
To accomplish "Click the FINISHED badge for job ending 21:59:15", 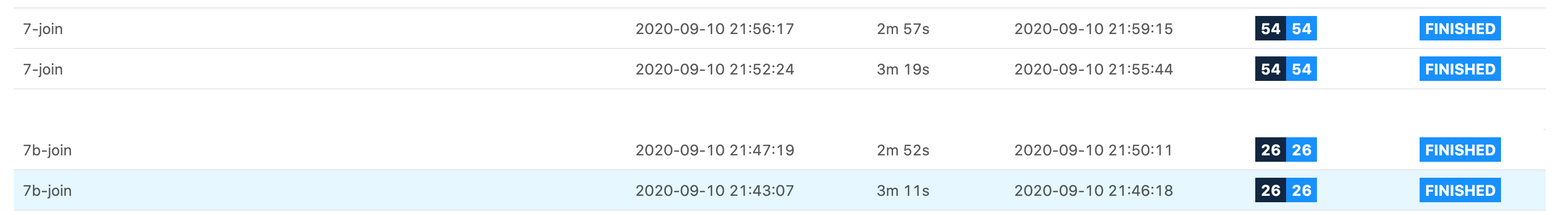I will tap(1459, 29).
